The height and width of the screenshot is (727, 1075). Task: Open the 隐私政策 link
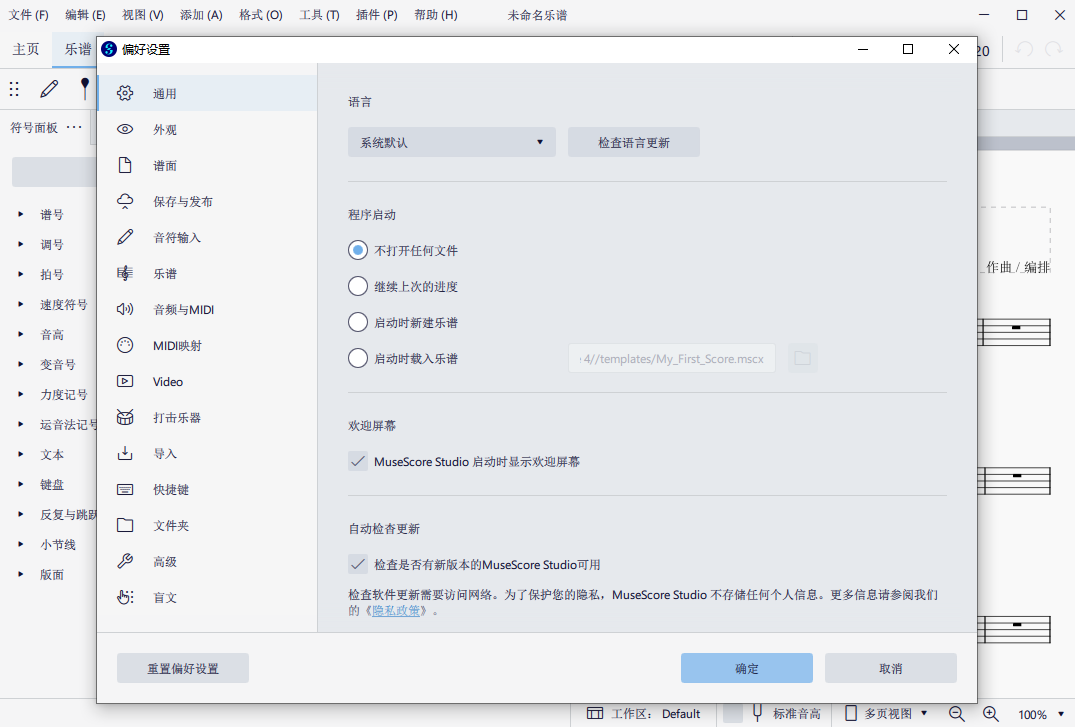pyautogui.click(x=396, y=610)
